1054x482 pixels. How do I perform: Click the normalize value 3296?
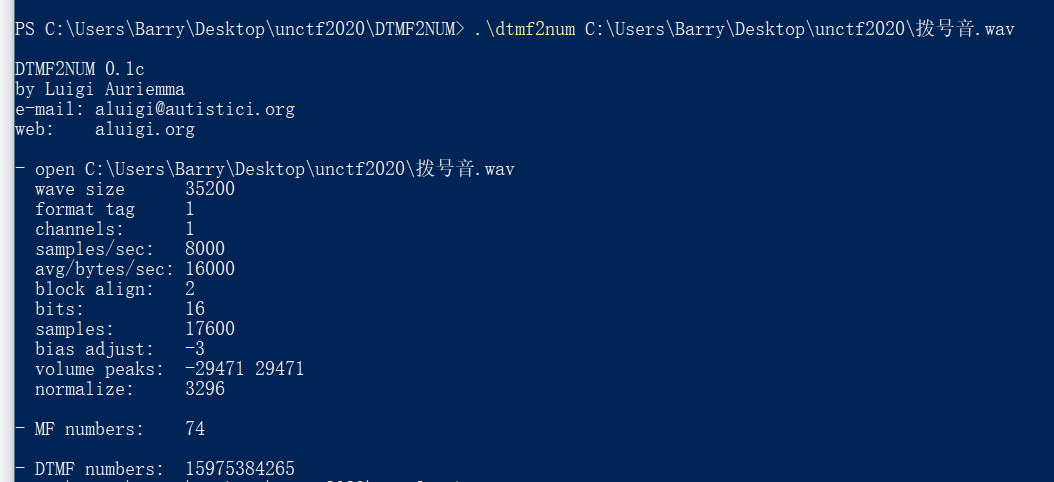pyautogui.click(x=205, y=389)
